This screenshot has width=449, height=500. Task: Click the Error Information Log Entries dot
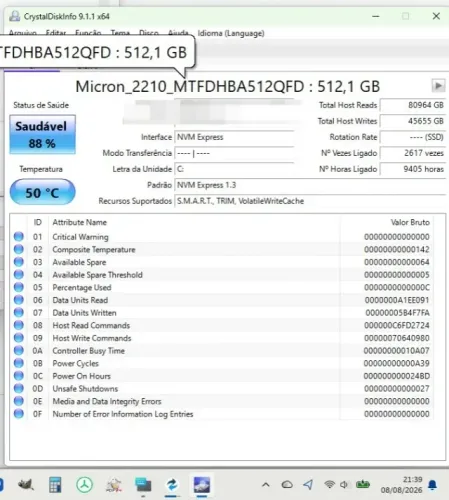(x=19, y=414)
